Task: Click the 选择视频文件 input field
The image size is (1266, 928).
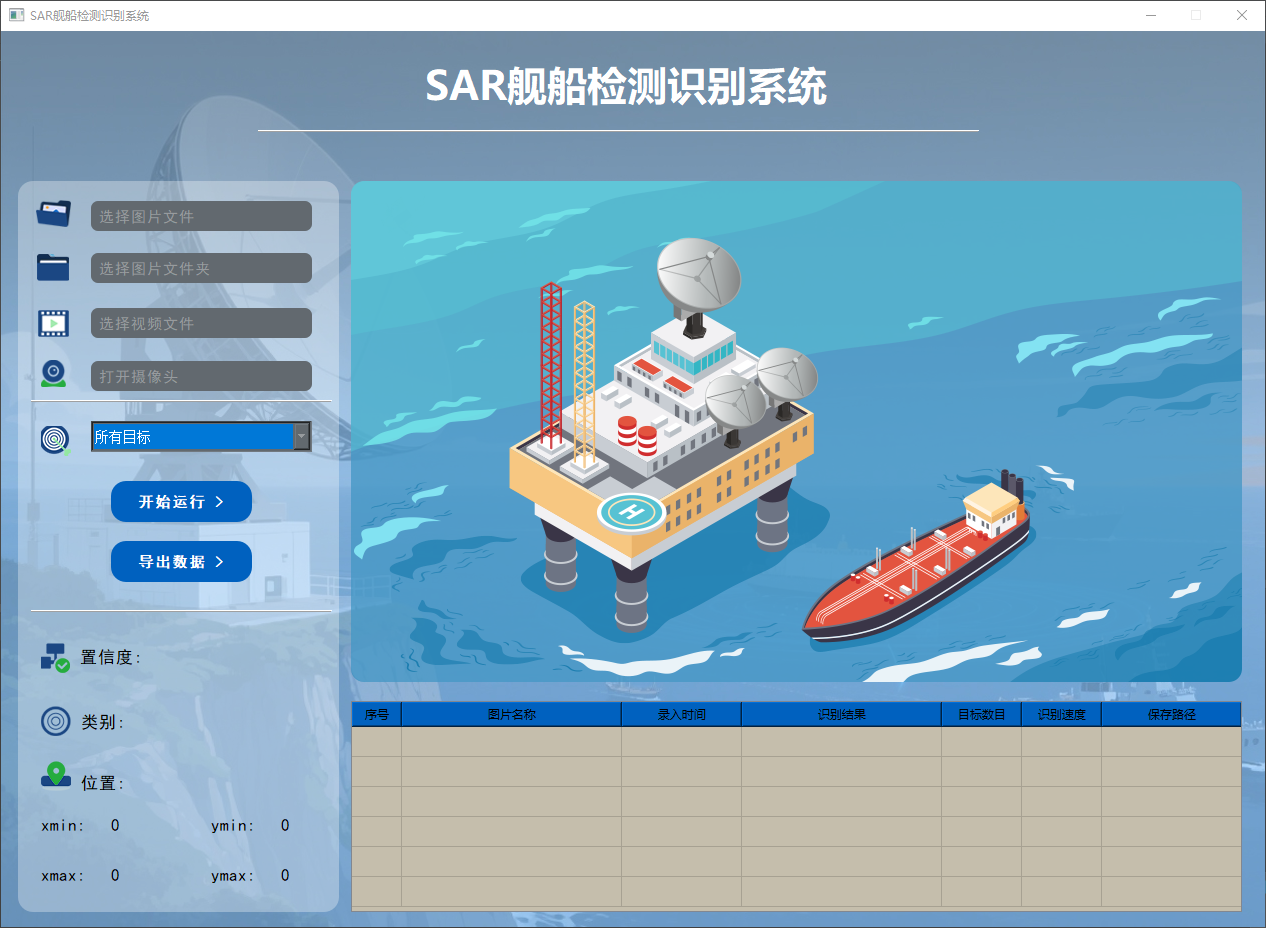Action: tap(201, 323)
